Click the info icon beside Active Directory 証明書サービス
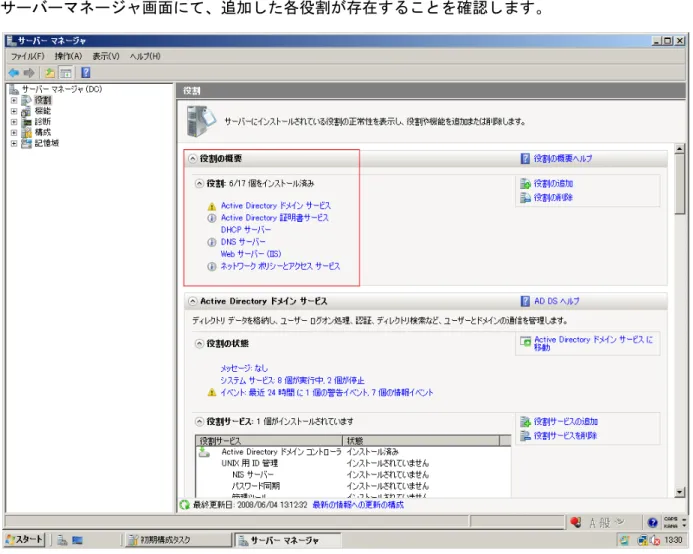 pos(212,218)
